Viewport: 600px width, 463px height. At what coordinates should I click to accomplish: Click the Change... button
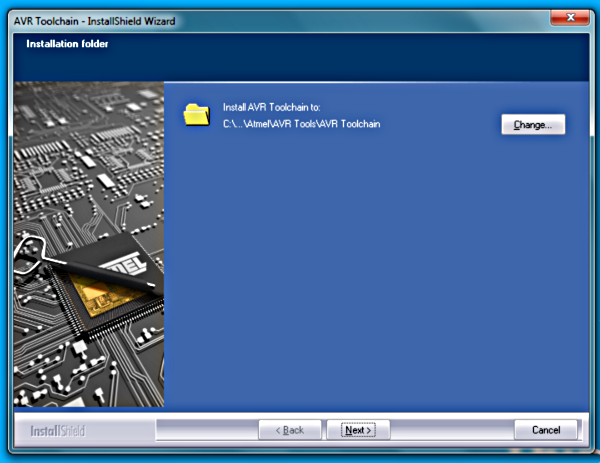click(533, 124)
